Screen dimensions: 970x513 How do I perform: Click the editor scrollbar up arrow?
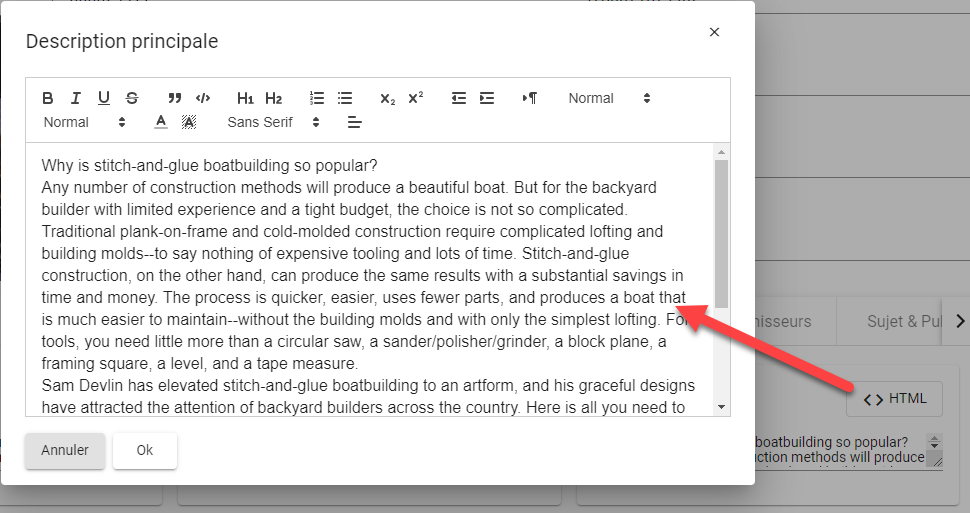[721, 152]
